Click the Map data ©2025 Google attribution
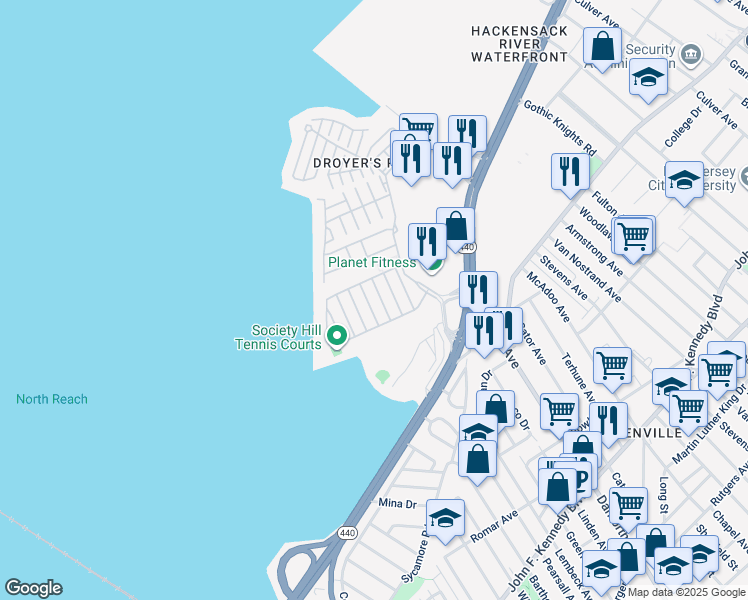The width and height of the screenshot is (748, 600). 686,592
